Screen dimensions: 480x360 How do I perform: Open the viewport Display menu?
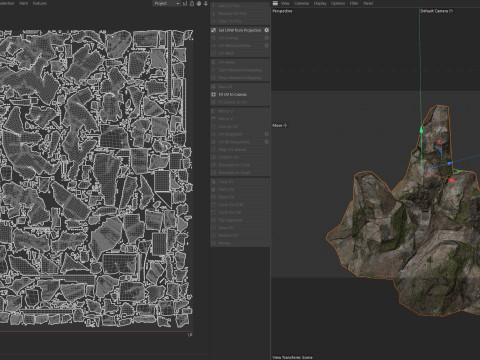click(x=320, y=3)
